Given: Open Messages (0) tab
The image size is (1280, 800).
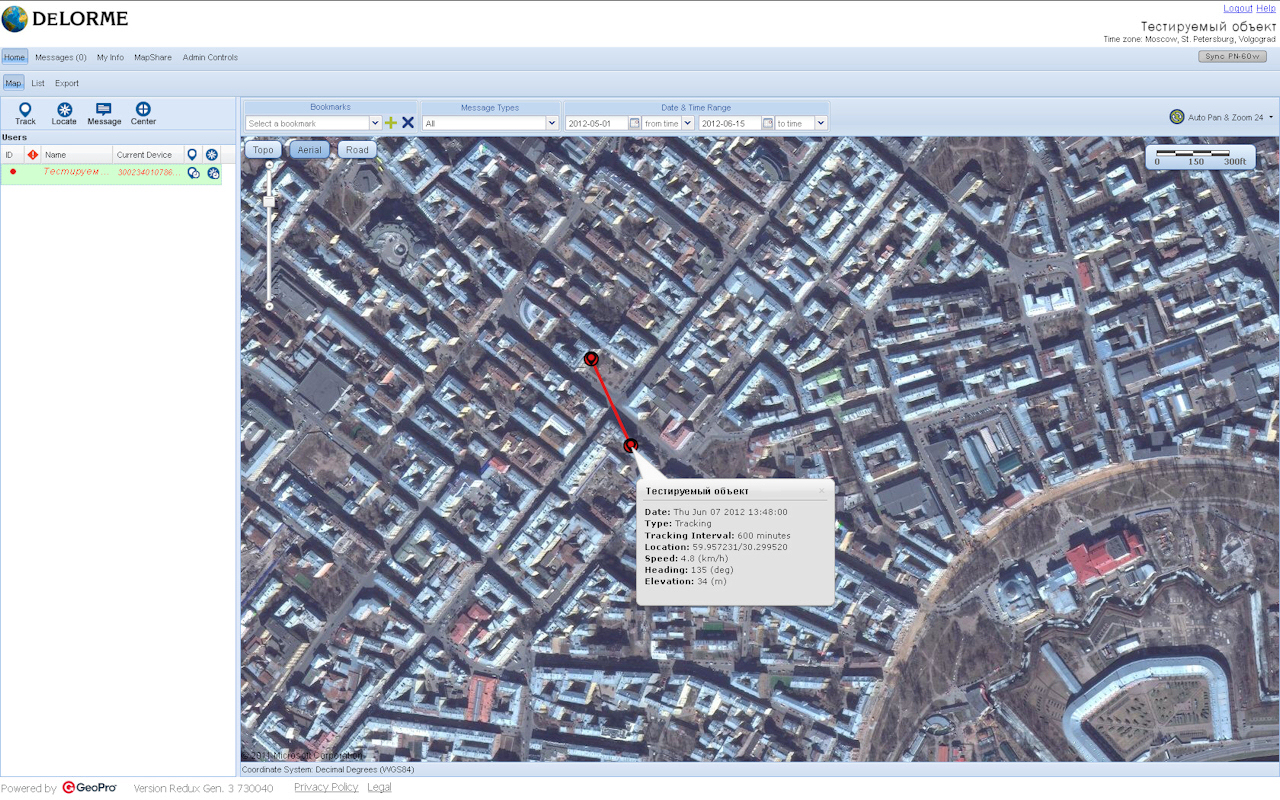Looking at the screenshot, I should 61,57.
